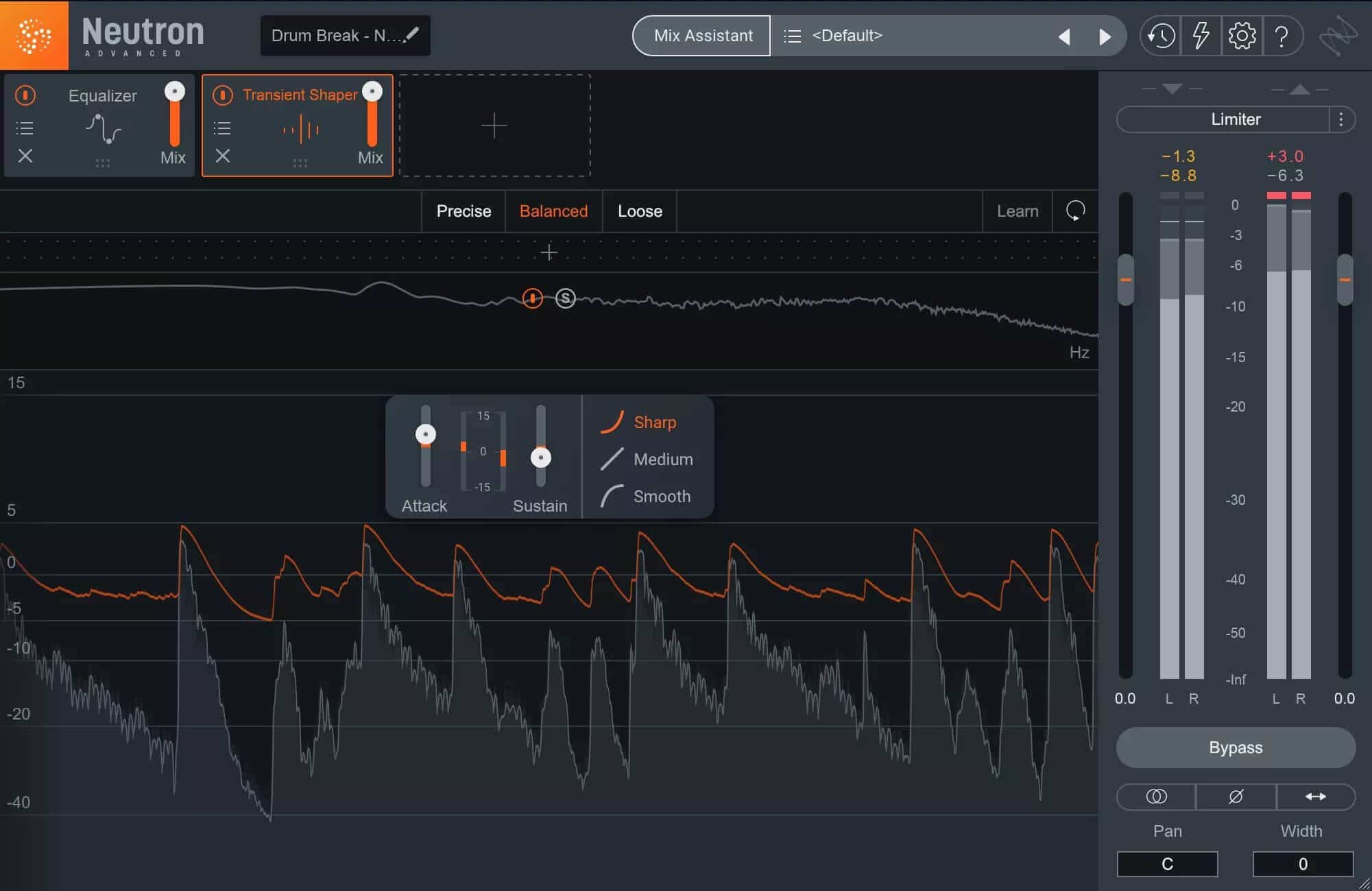Open the Mix Assistant

coord(702,36)
